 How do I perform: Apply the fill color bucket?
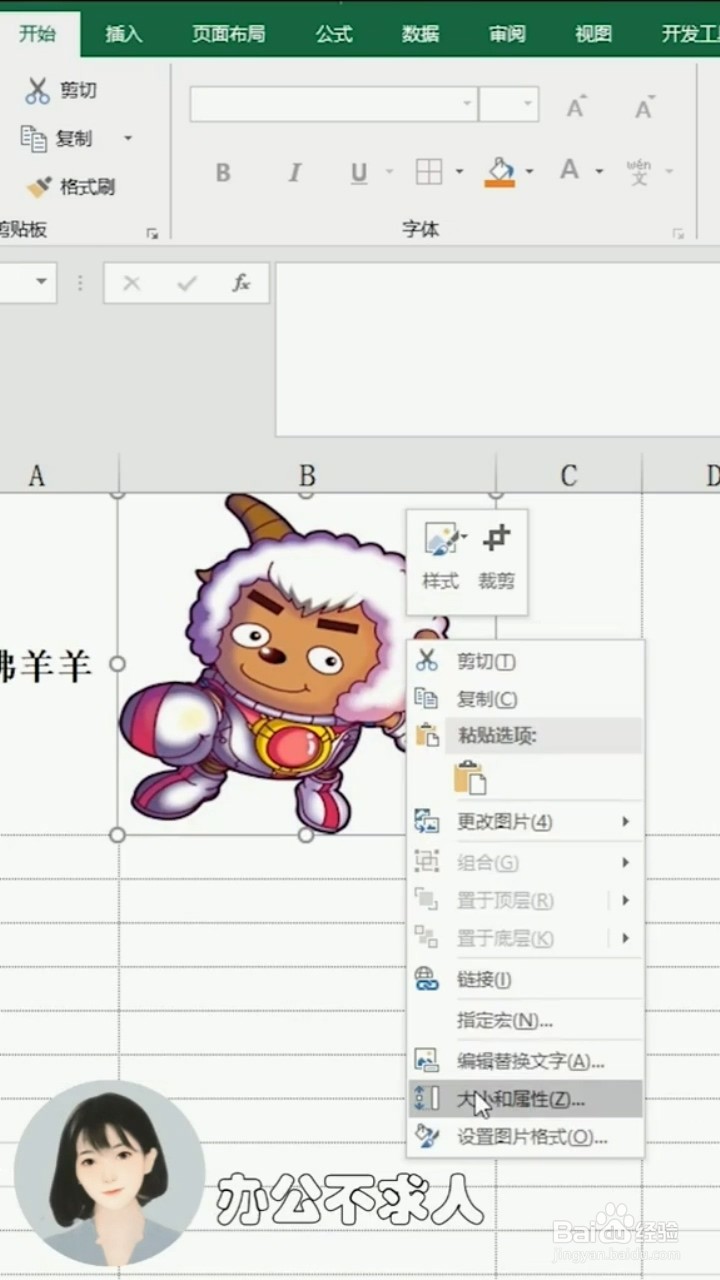(499, 172)
